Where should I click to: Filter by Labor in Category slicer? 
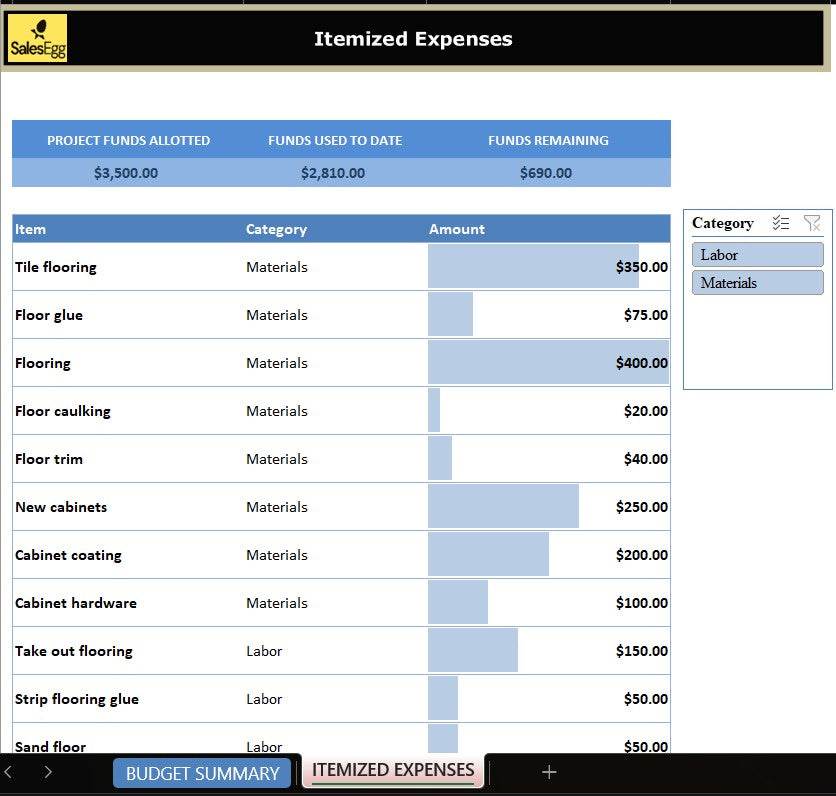757,255
